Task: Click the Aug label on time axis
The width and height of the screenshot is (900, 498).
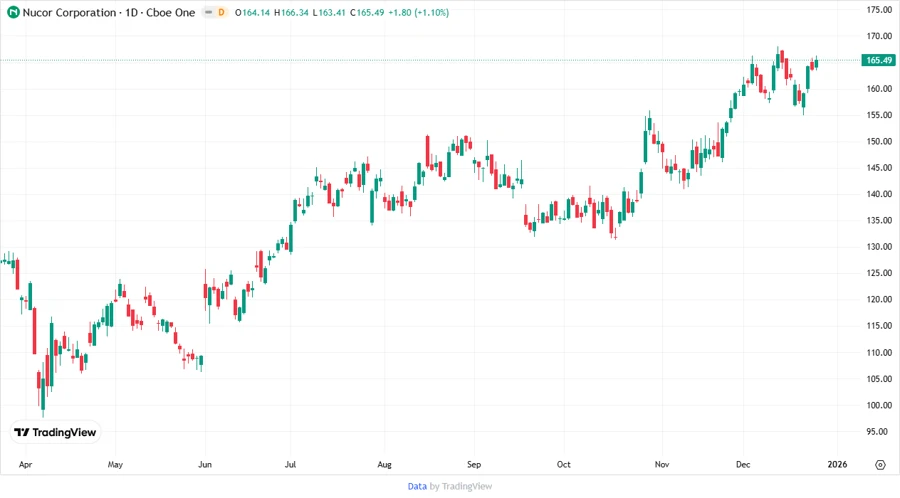Action: pyautogui.click(x=385, y=464)
